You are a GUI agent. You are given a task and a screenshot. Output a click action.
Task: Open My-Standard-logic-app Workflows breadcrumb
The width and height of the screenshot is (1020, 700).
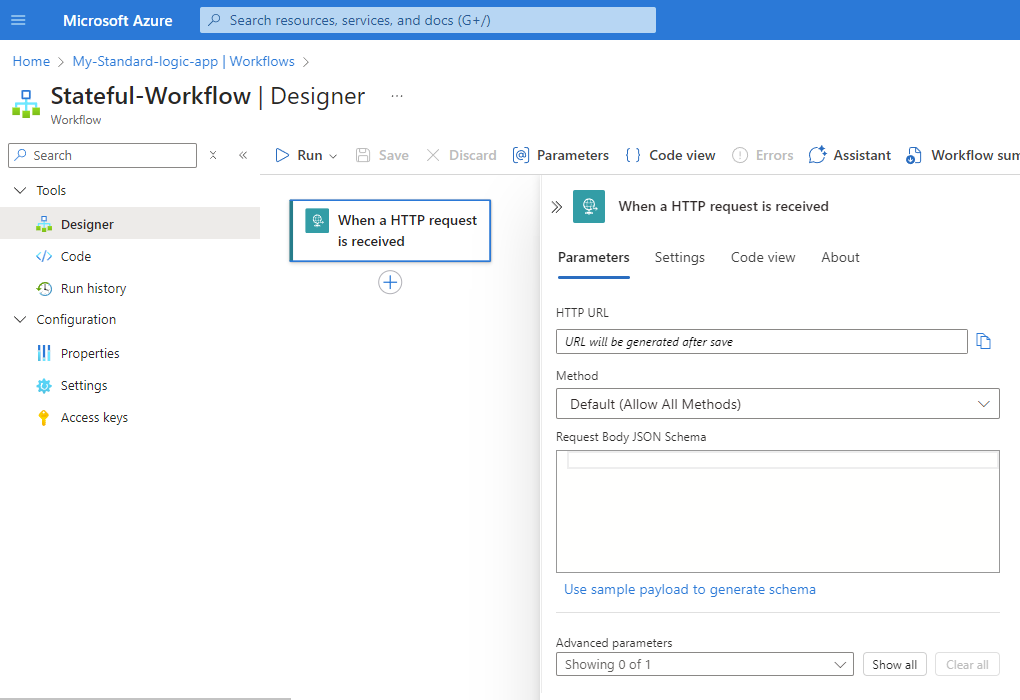coord(183,61)
